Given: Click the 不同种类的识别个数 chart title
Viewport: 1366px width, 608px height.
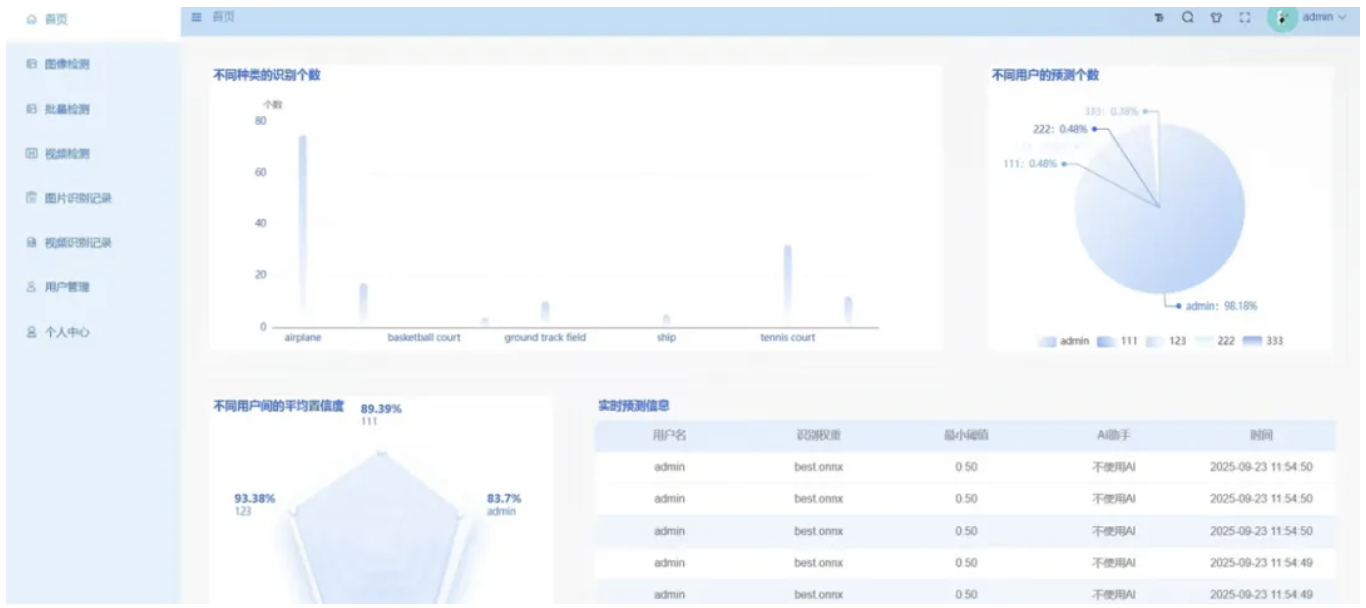Looking at the screenshot, I should [x=267, y=75].
